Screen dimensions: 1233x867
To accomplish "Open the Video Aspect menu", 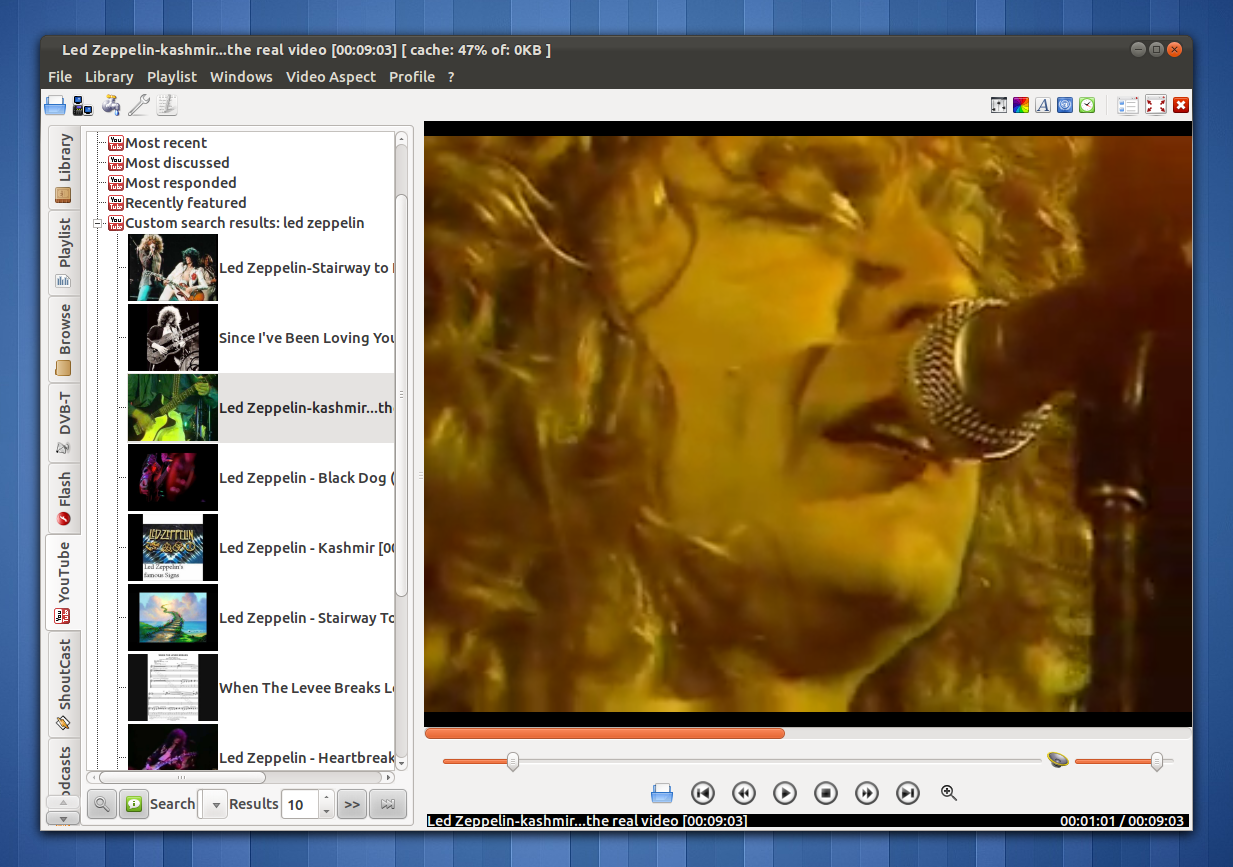I will point(331,77).
